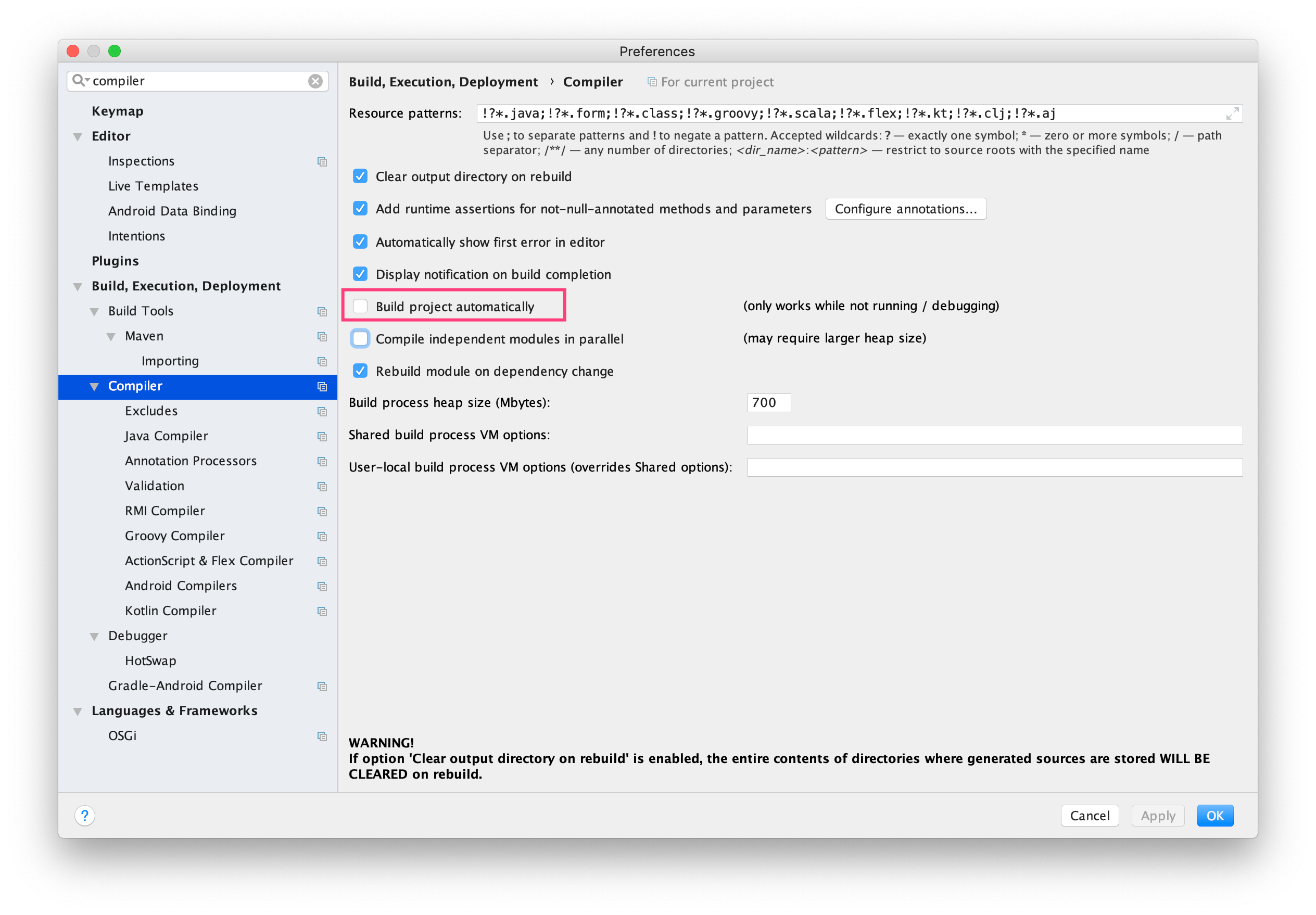Collapse the Editor tree section
Image resolution: width=1316 pixels, height=915 pixels.
pos(78,137)
